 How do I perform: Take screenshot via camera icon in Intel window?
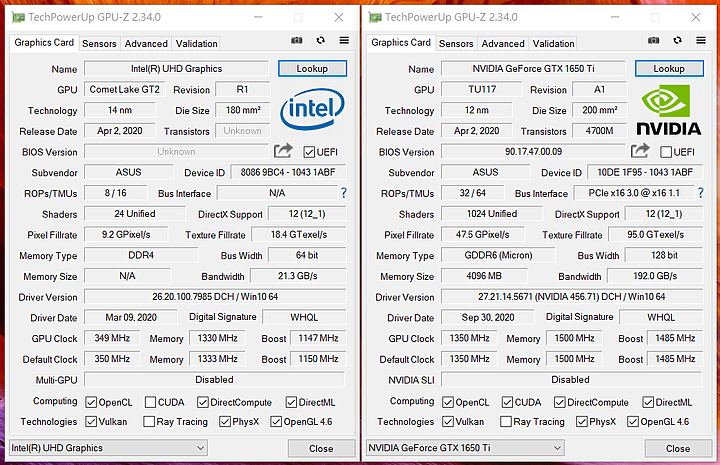coord(297,40)
